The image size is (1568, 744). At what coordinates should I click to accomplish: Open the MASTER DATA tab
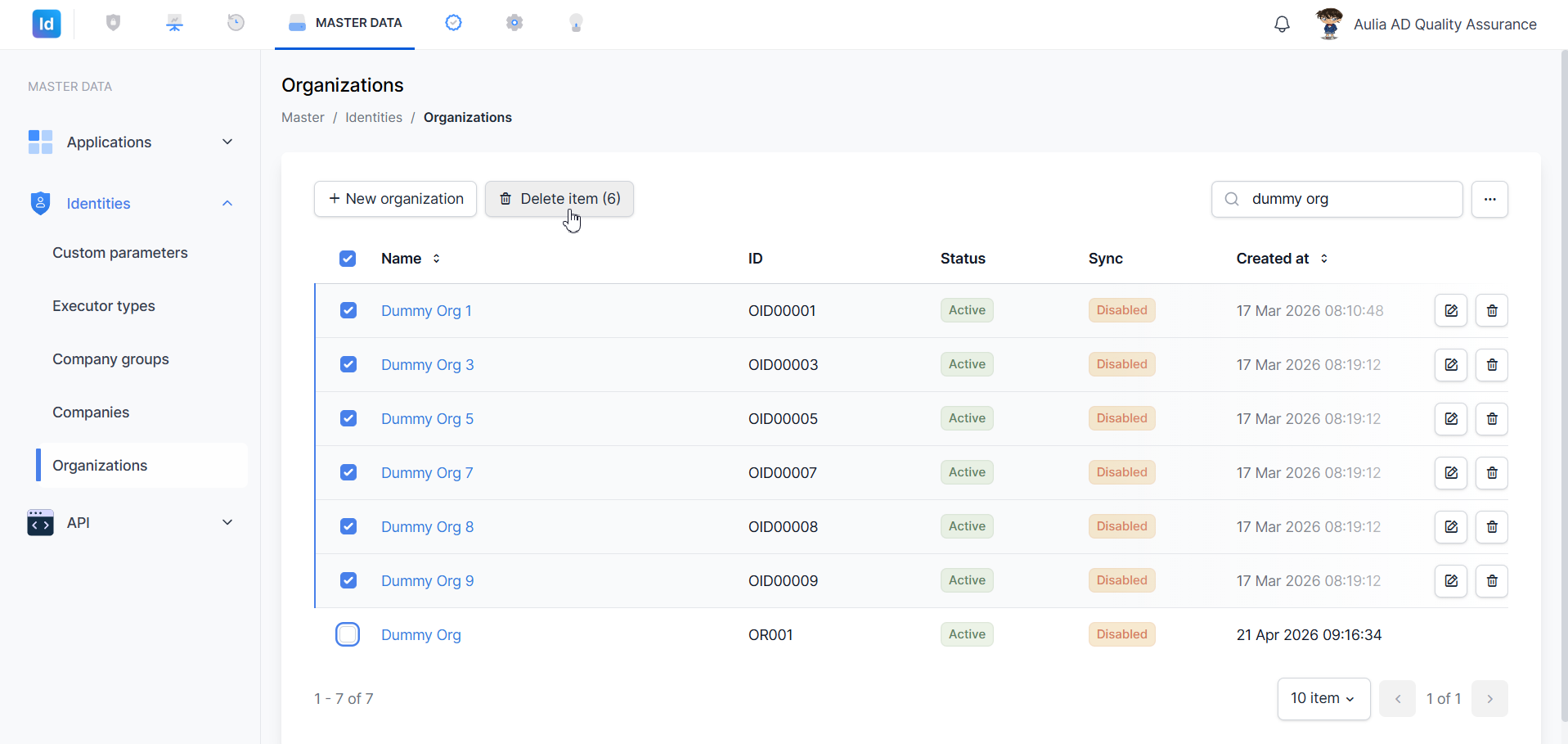pos(344,23)
